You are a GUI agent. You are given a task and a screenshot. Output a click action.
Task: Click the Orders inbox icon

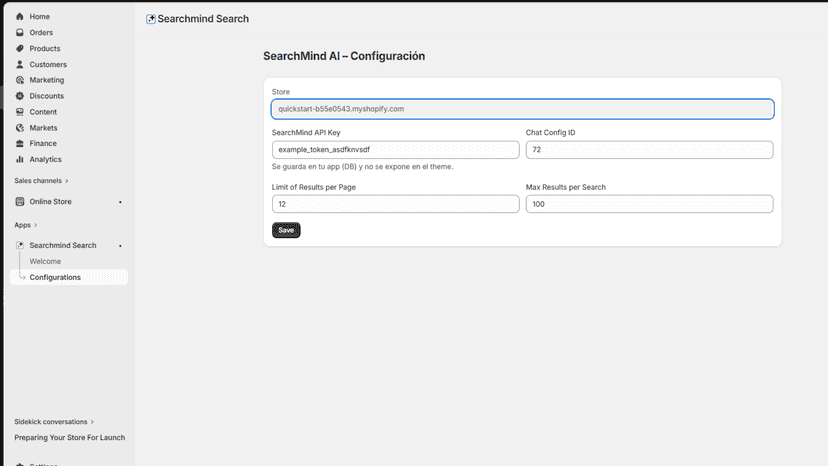tap(20, 32)
